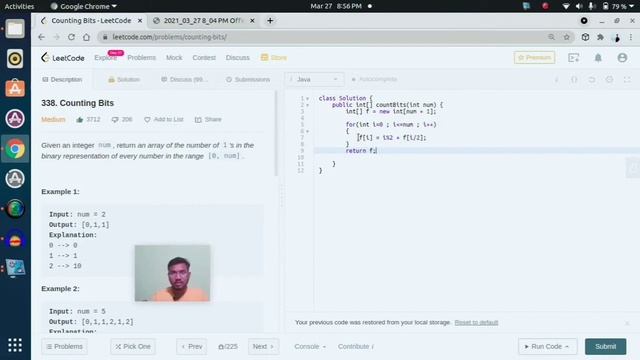Open the LeetCode playground icon

(x=573, y=58)
